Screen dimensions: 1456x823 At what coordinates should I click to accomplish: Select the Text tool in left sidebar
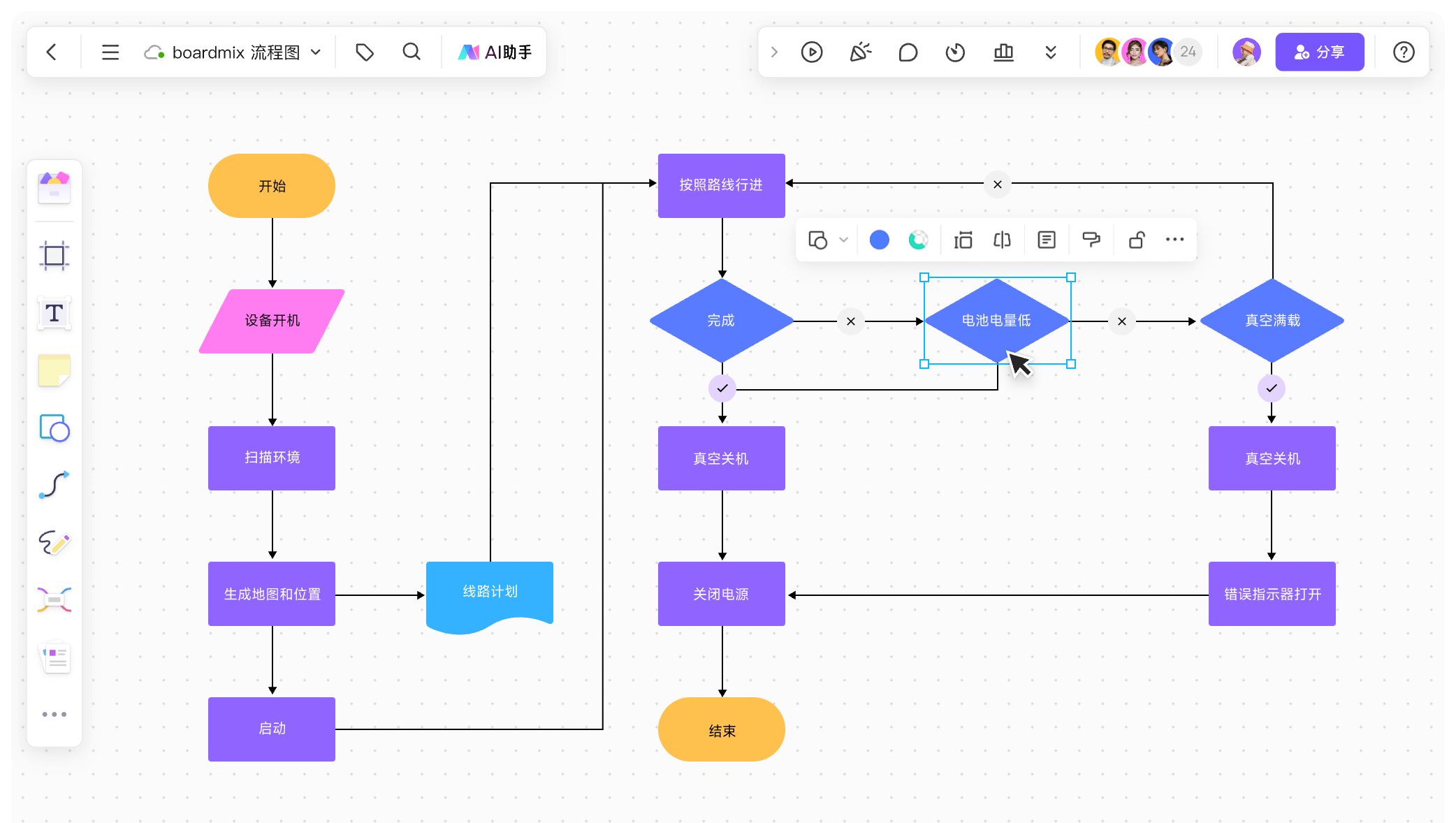[x=54, y=314]
